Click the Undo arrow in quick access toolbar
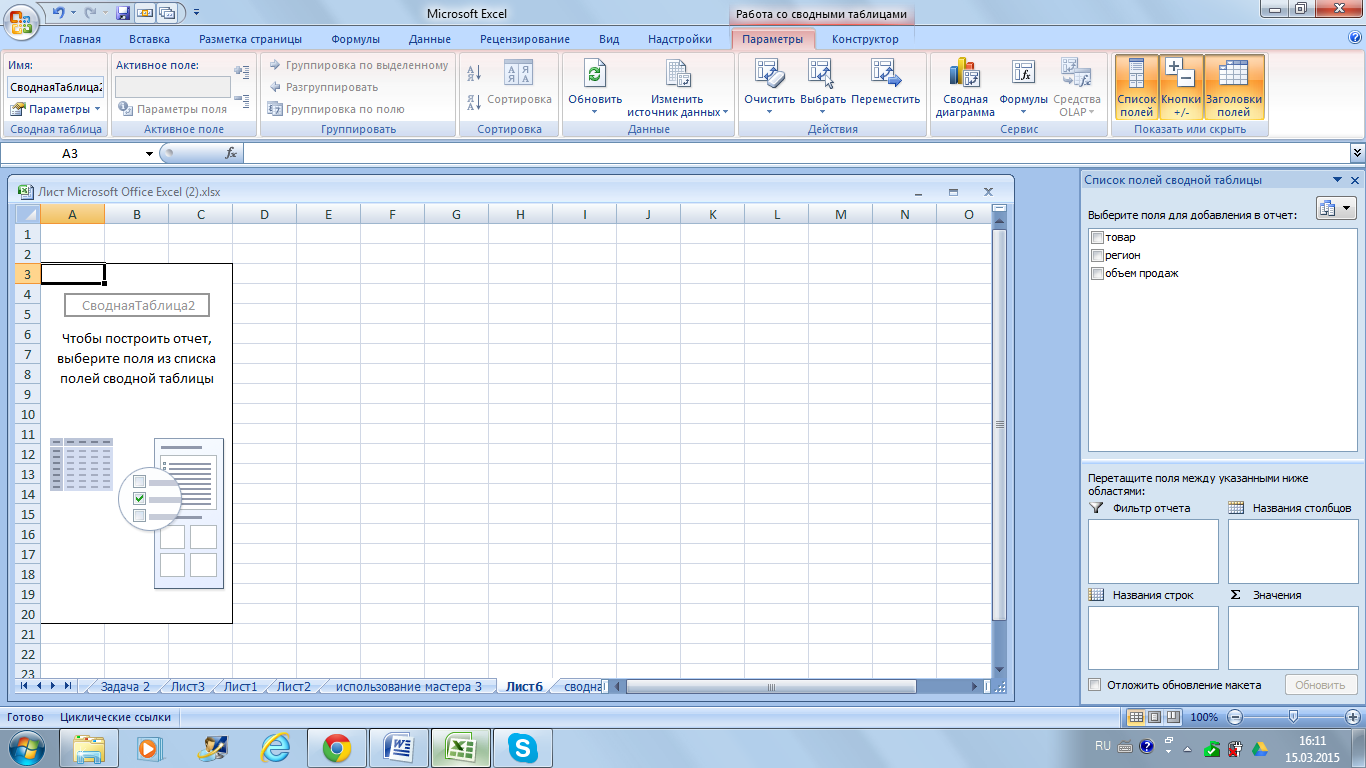1366x768 pixels. (x=59, y=13)
